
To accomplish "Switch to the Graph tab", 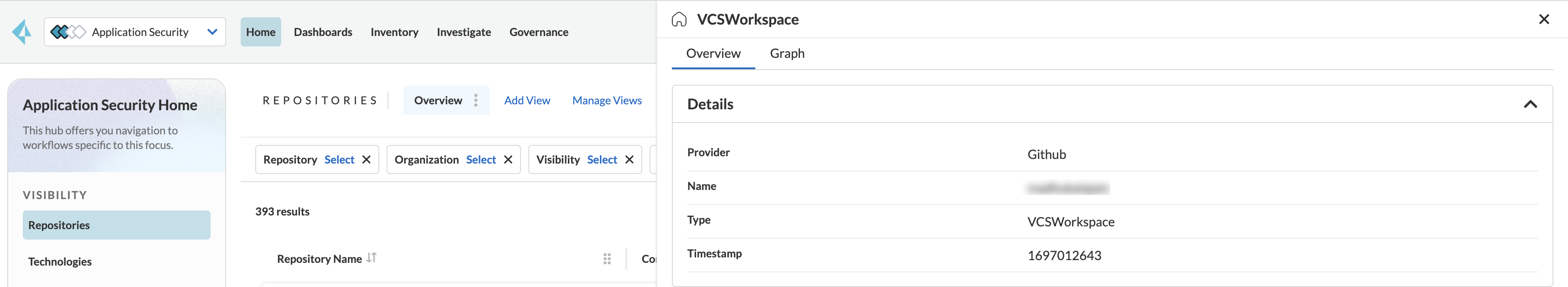I will pyautogui.click(x=787, y=53).
